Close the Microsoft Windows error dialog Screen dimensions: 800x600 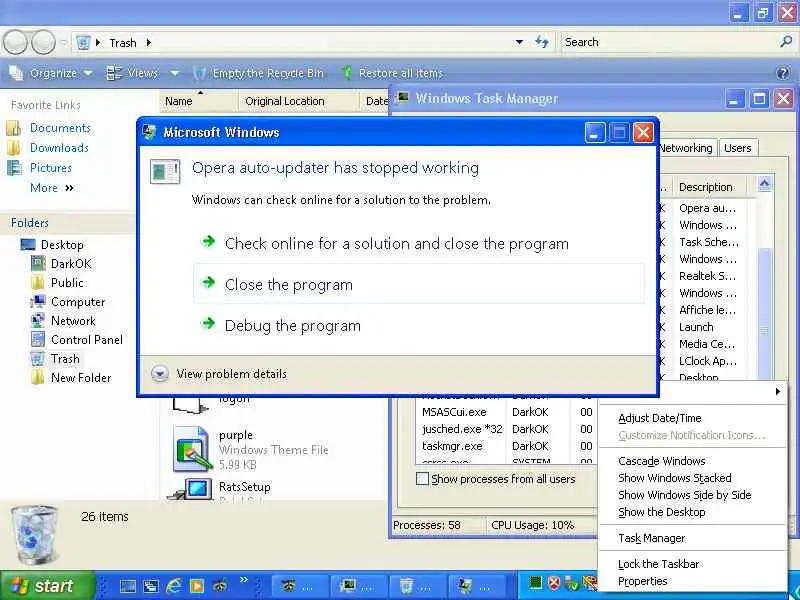coord(643,133)
